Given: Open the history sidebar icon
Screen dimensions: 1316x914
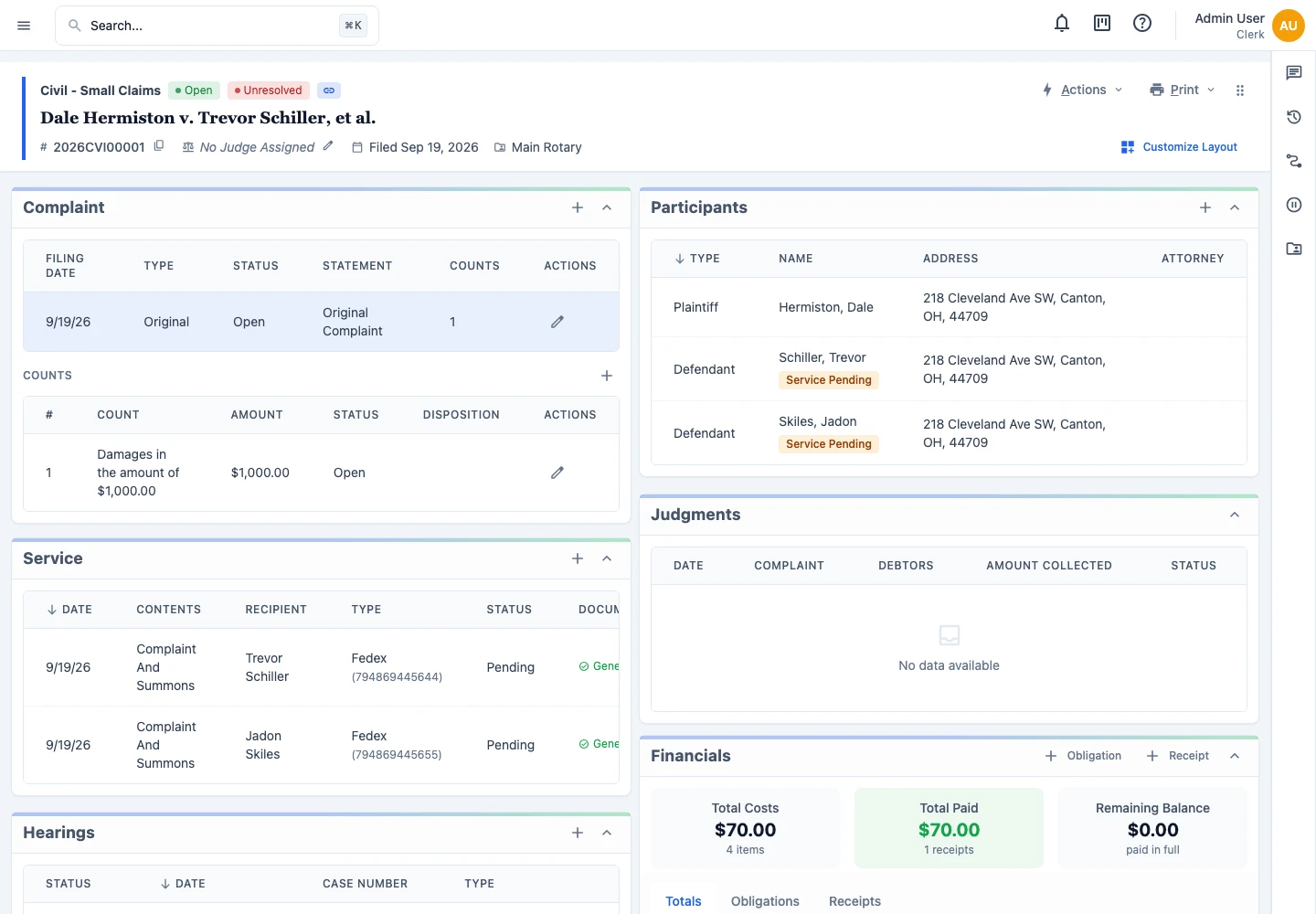Looking at the screenshot, I should 1294,117.
